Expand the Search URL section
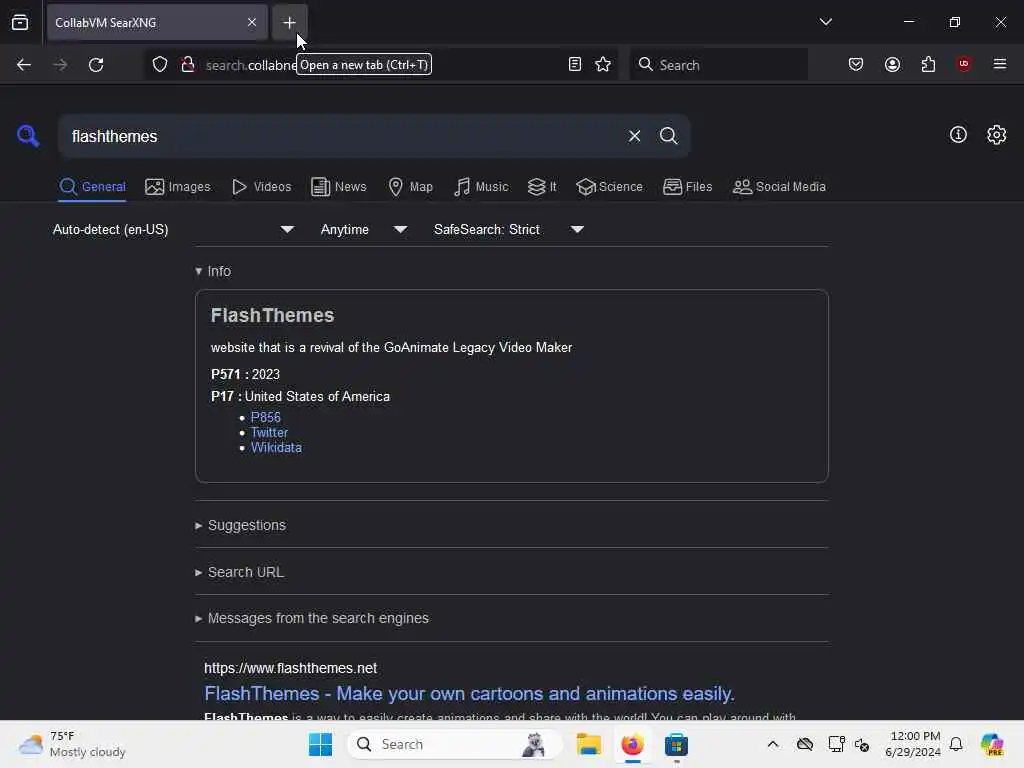The width and height of the screenshot is (1024, 768). (240, 572)
